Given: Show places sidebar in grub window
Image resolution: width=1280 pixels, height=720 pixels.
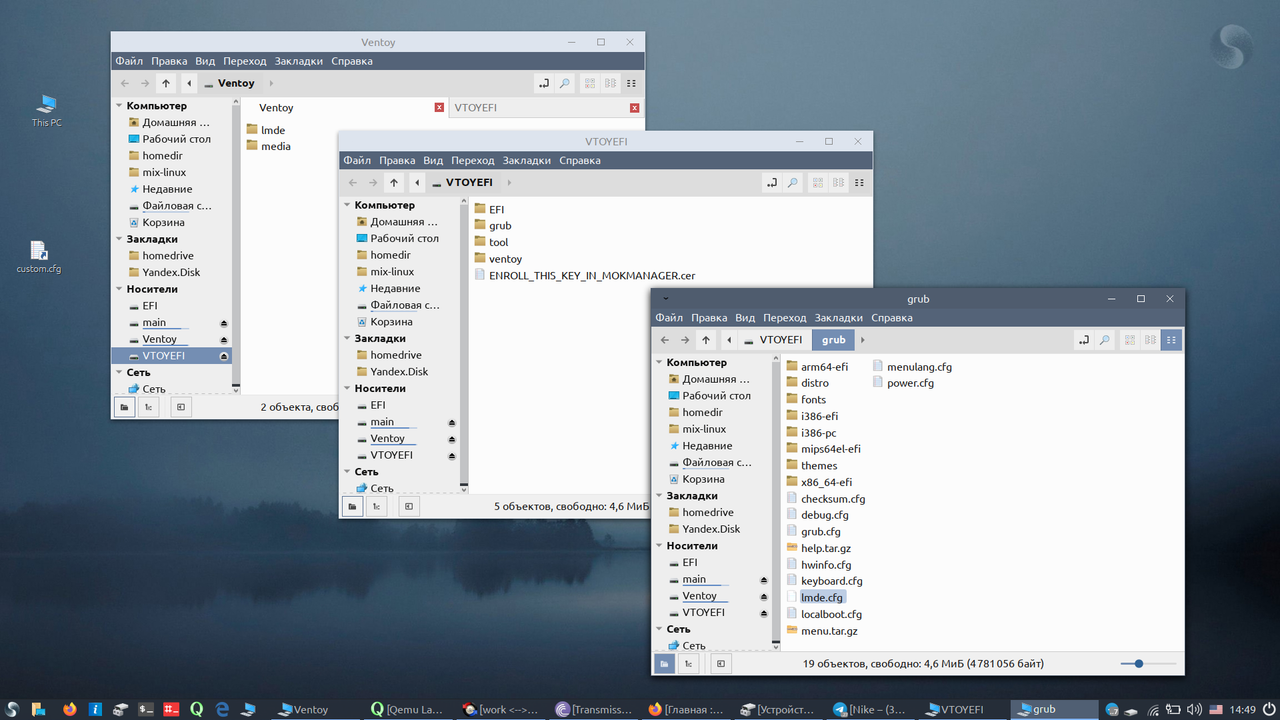Looking at the screenshot, I should point(665,663).
